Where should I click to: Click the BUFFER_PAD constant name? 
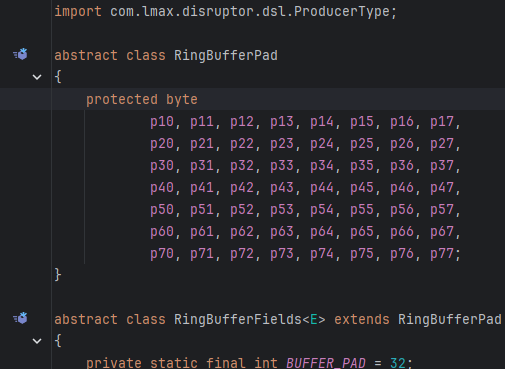(326, 363)
